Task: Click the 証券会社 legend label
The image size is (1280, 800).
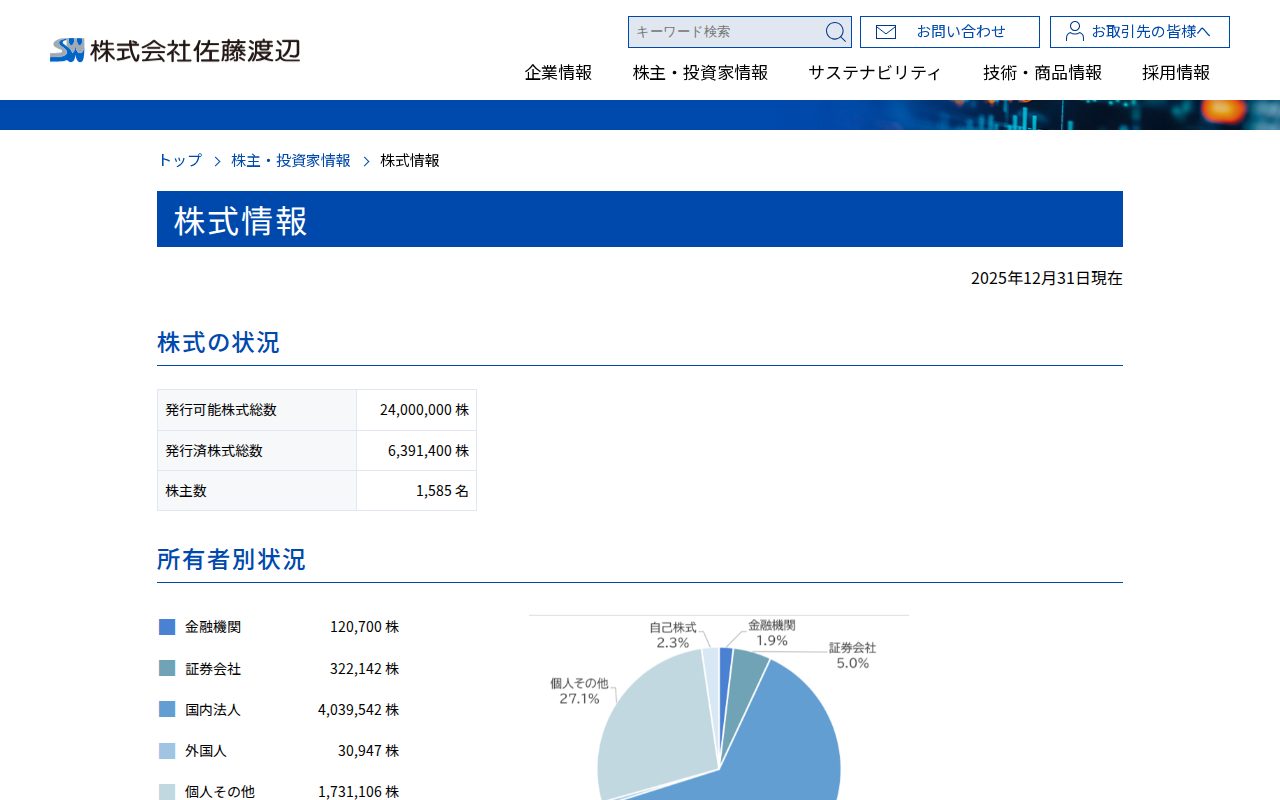Action: coord(213,669)
